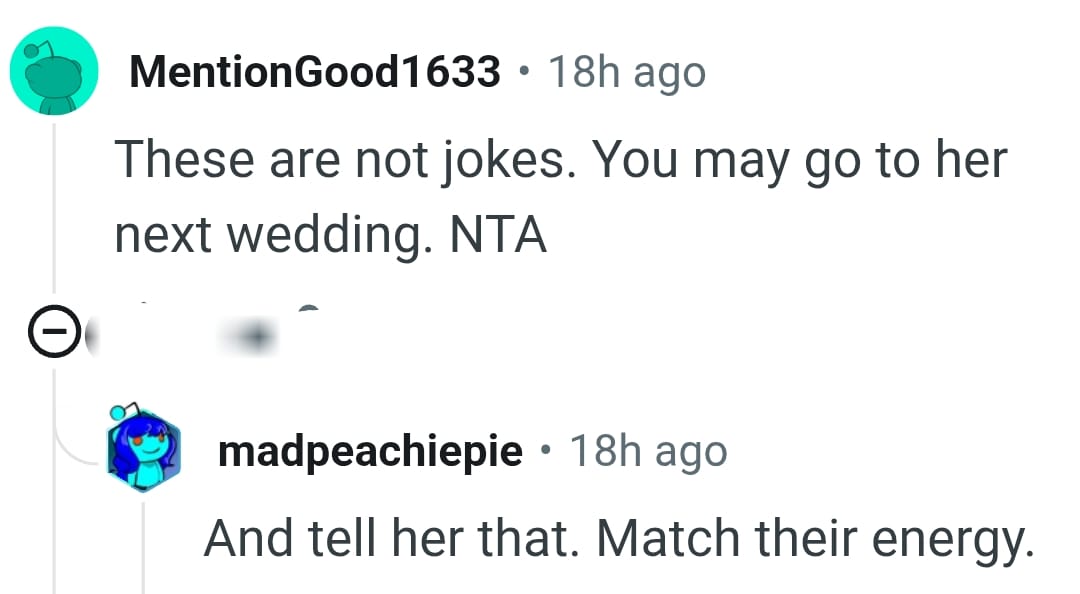Click the green Reddit mascot profile icon
This screenshot has height=594, width=1080.
(54, 71)
